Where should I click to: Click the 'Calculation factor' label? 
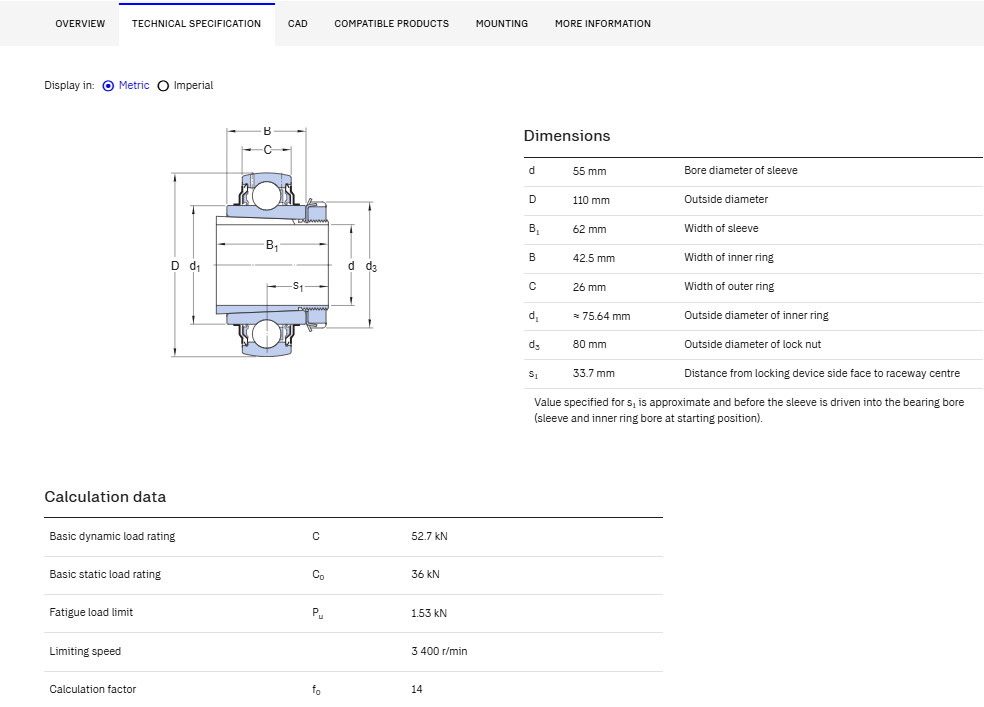93,689
